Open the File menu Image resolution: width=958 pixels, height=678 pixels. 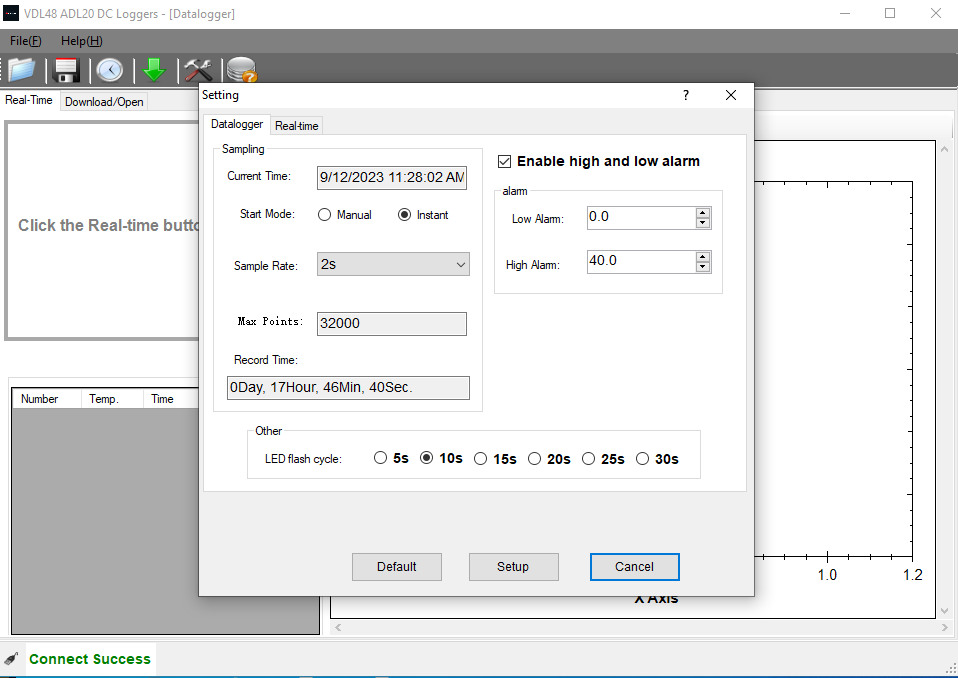(26, 41)
